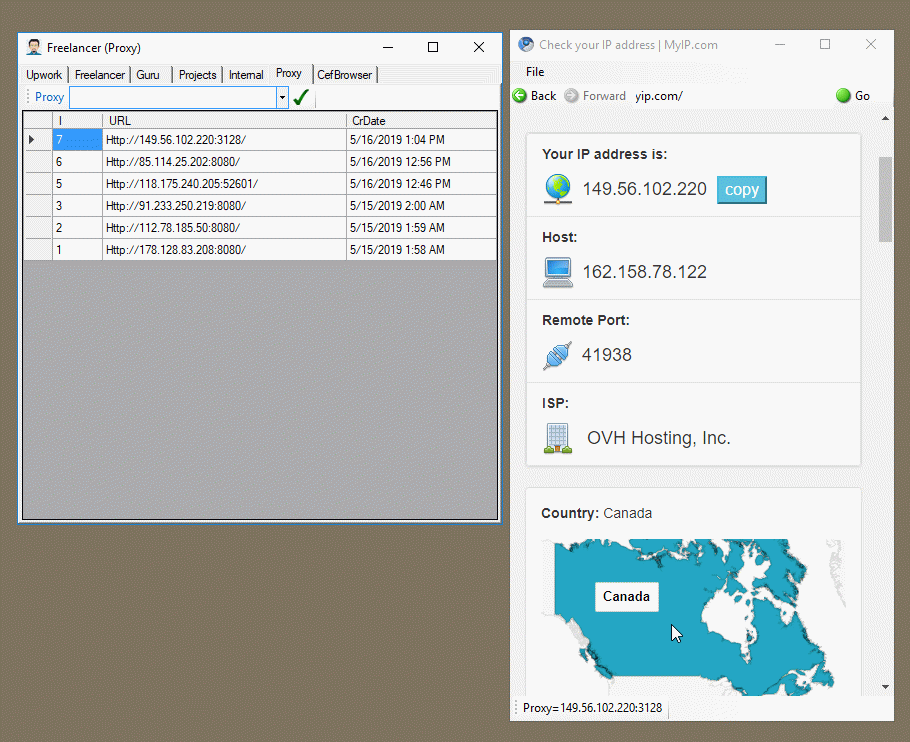Switch to the Upwork tab
The height and width of the screenshot is (742, 910).
coord(44,75)
